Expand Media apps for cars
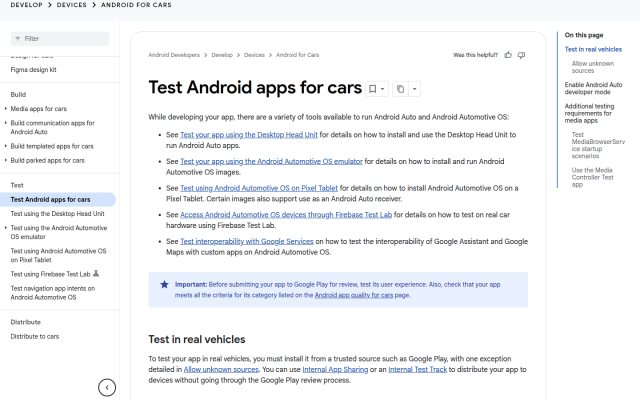This screenshot has height=400, width=640. coord(6,109)
